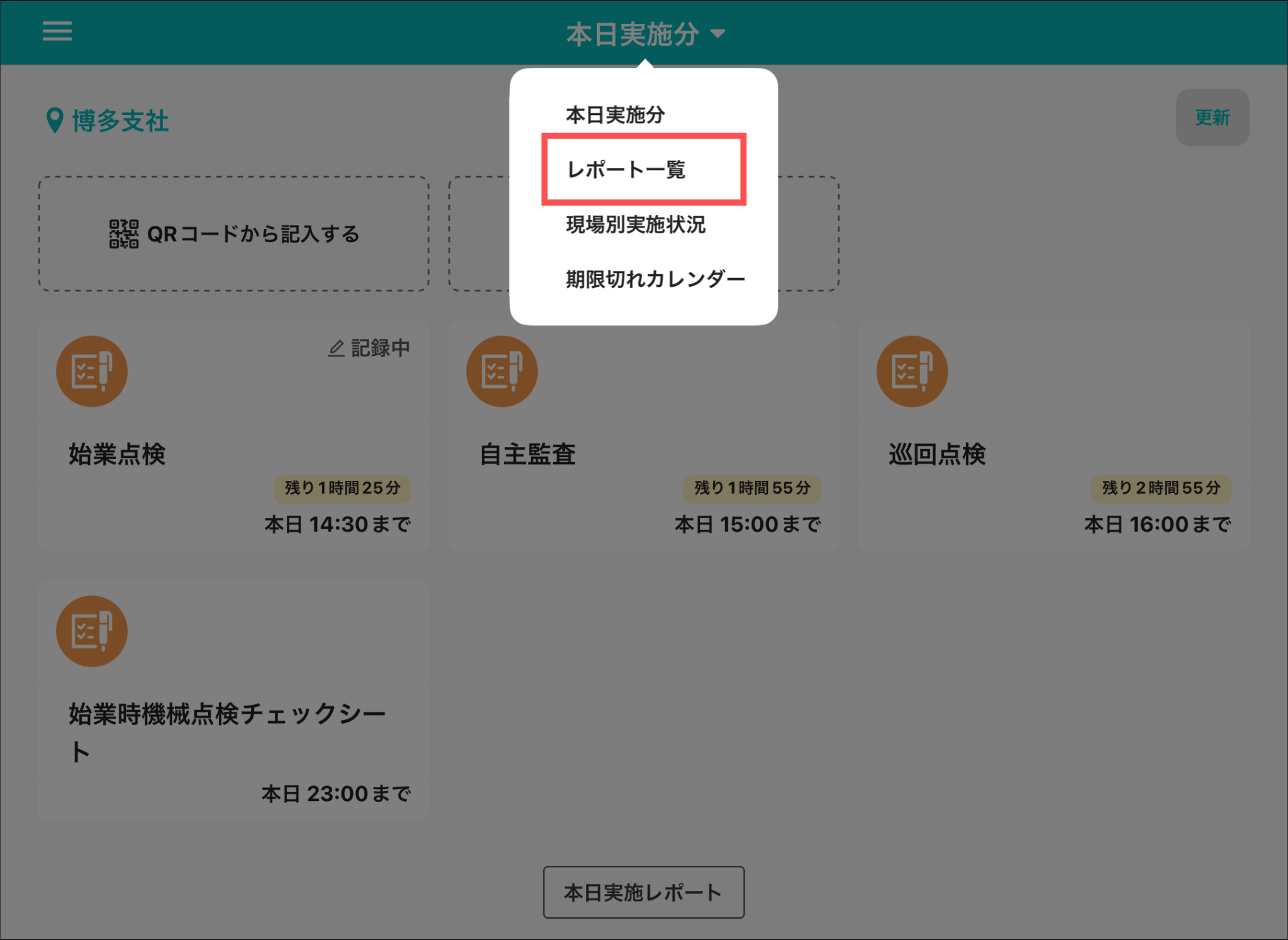This screenshot has height=940, width=1288.
Task: Click the 始業点検 checklist icon
Action: pos(92,371)
